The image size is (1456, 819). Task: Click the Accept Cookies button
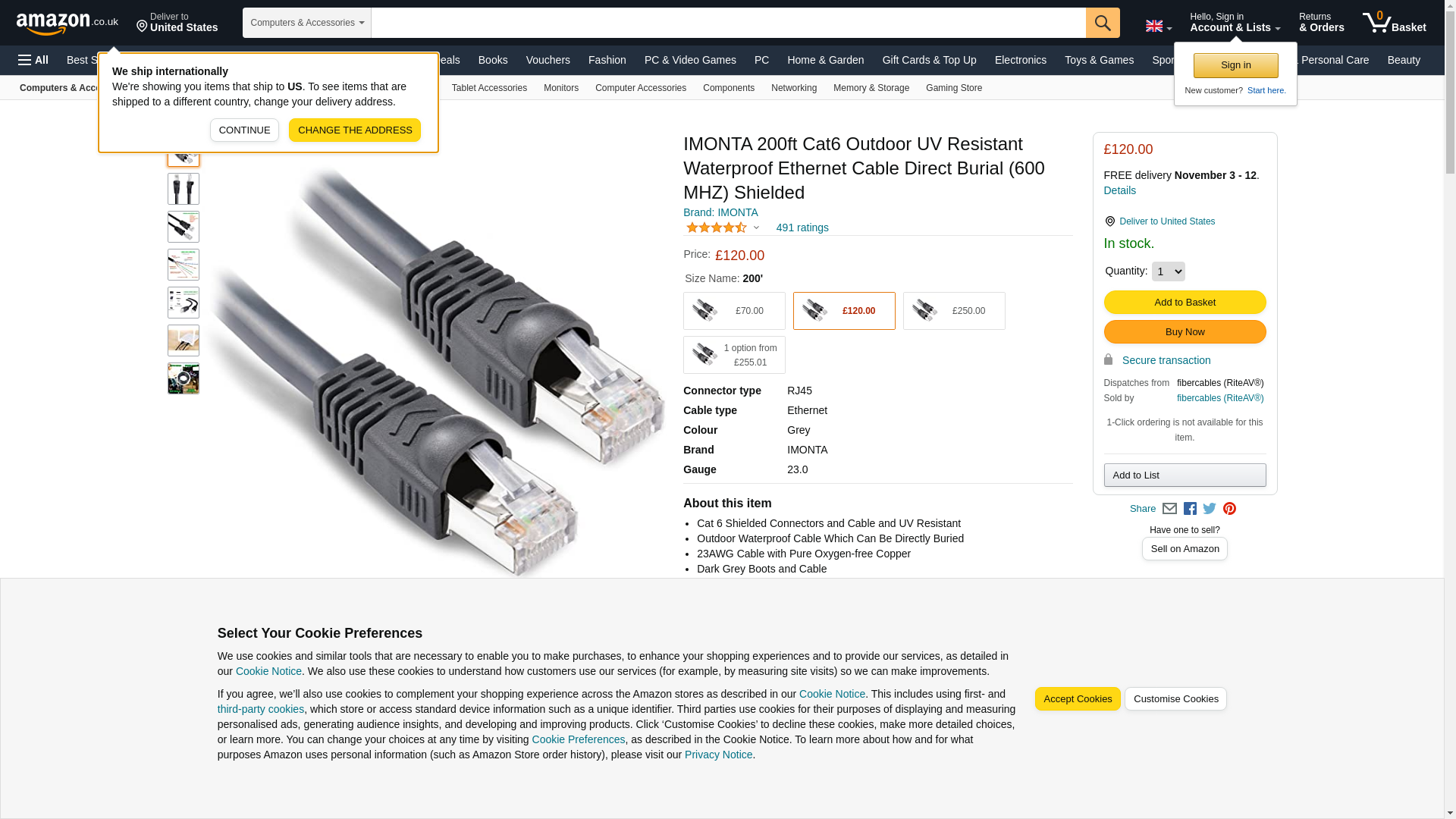click(x=1078, y=699)
